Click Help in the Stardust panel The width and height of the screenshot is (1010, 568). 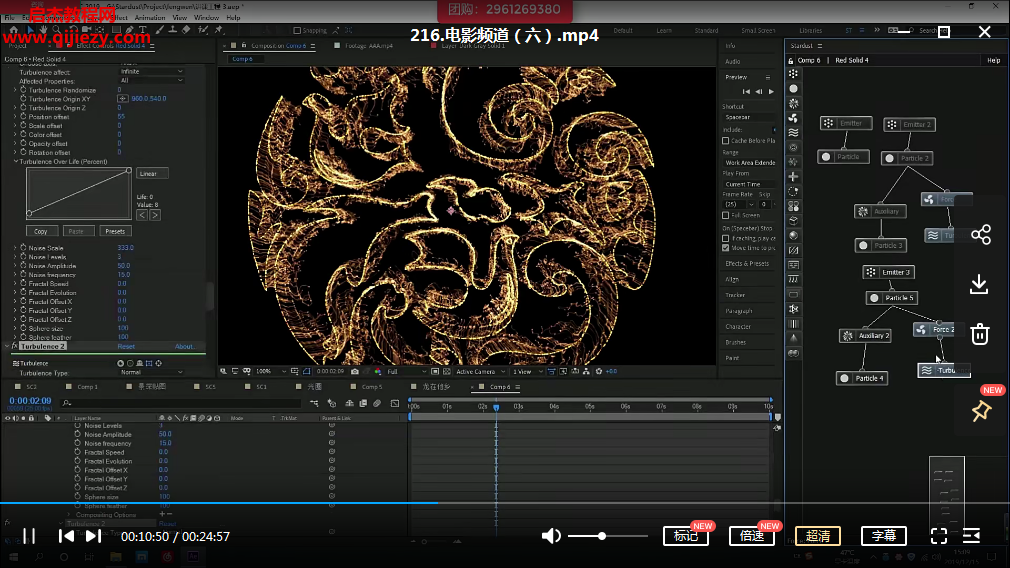click(x=993, y=60)
